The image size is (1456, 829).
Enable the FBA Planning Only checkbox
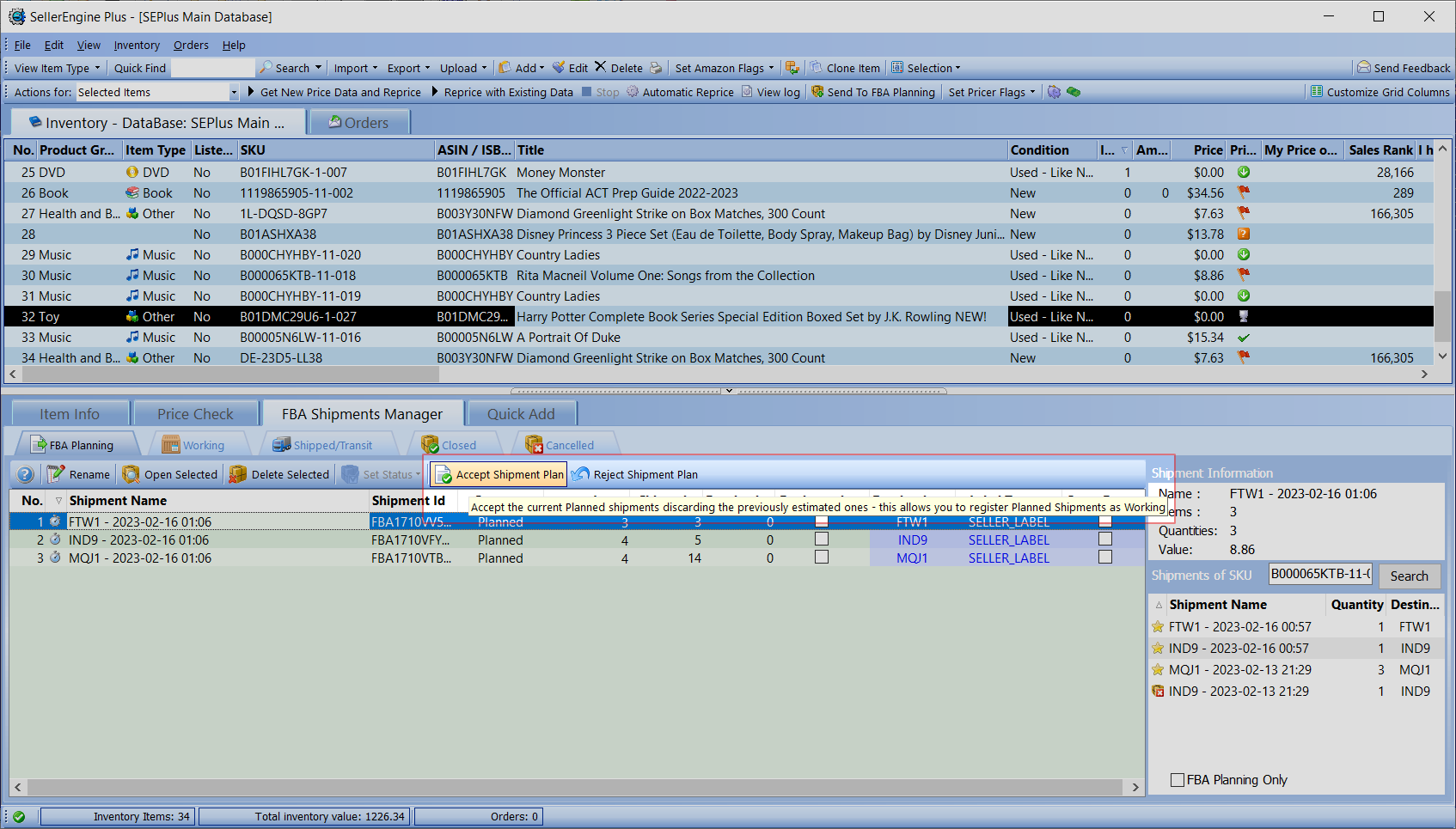pos(1178,780)
